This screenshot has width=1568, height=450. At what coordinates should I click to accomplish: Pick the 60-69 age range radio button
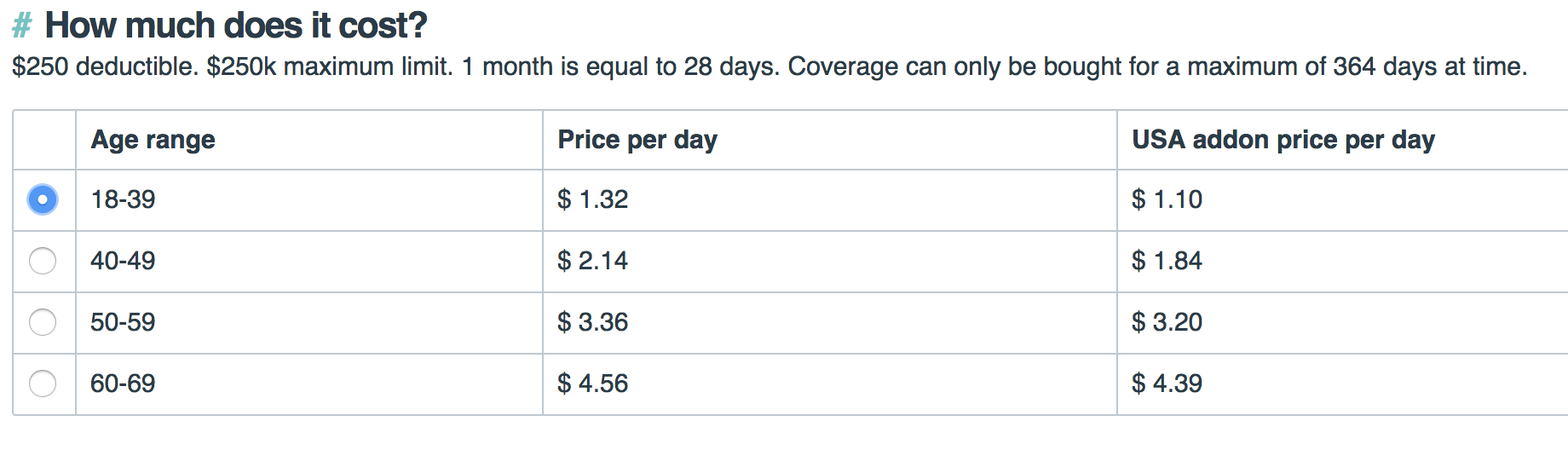tap(43, 384)
